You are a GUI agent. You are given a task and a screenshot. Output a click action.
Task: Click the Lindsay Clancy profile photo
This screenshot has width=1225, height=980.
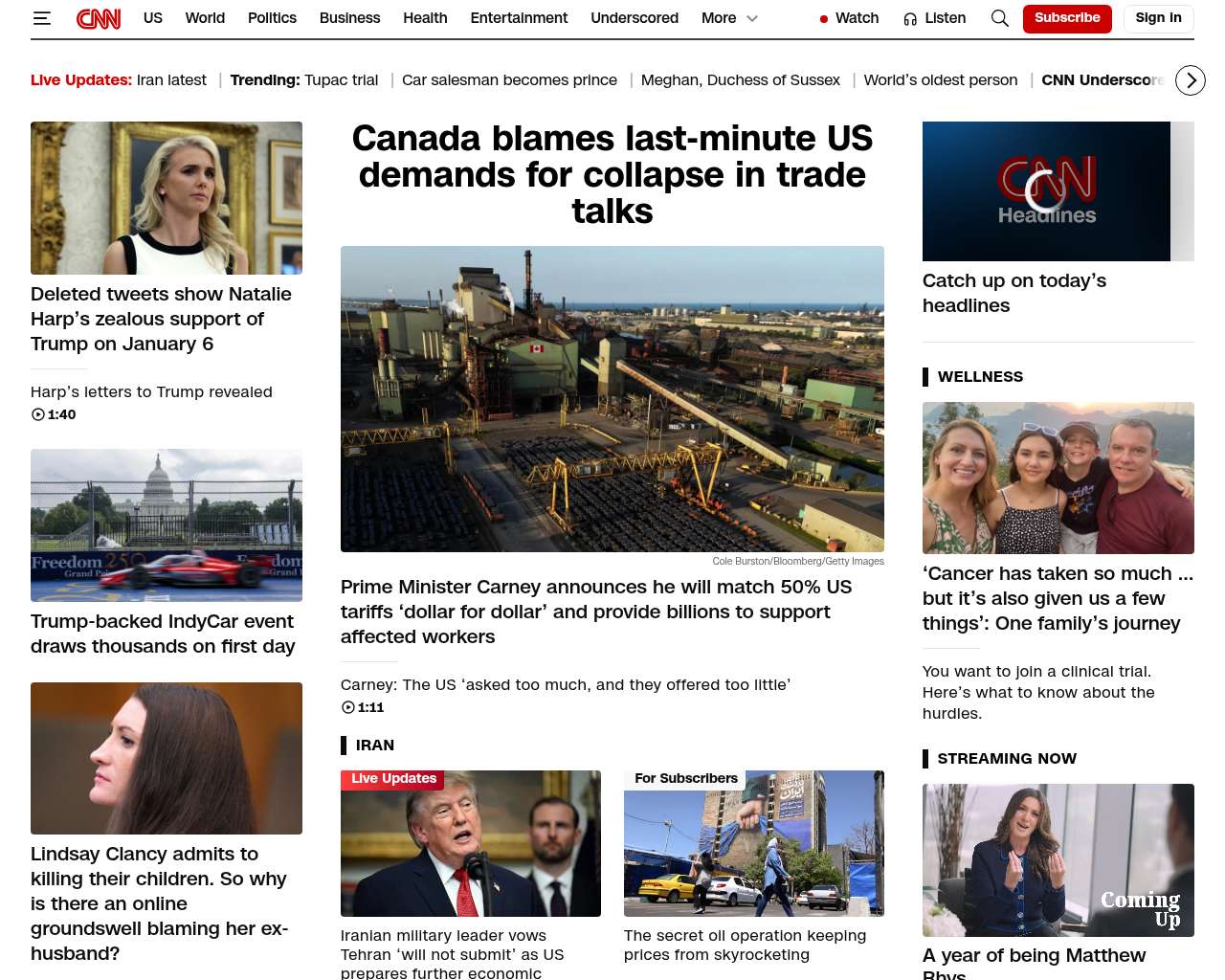(x=167, y=758)
